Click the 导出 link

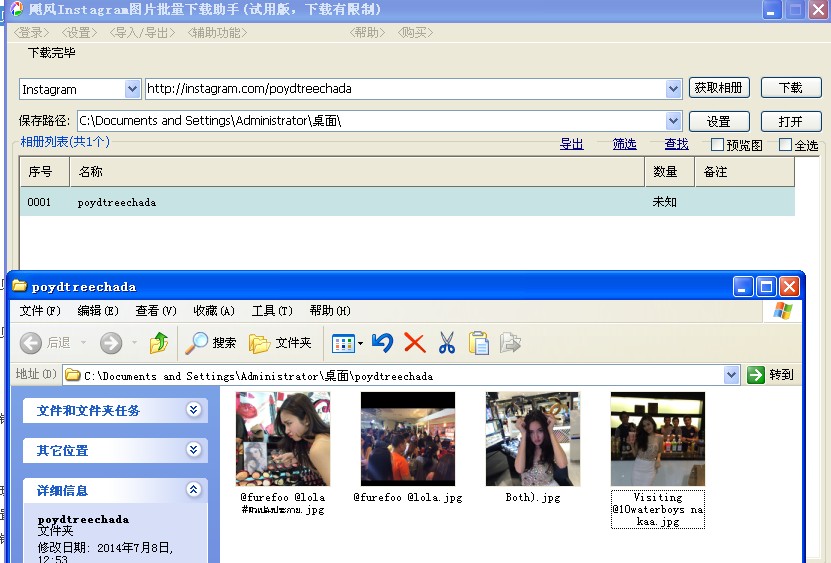point(572,144)
